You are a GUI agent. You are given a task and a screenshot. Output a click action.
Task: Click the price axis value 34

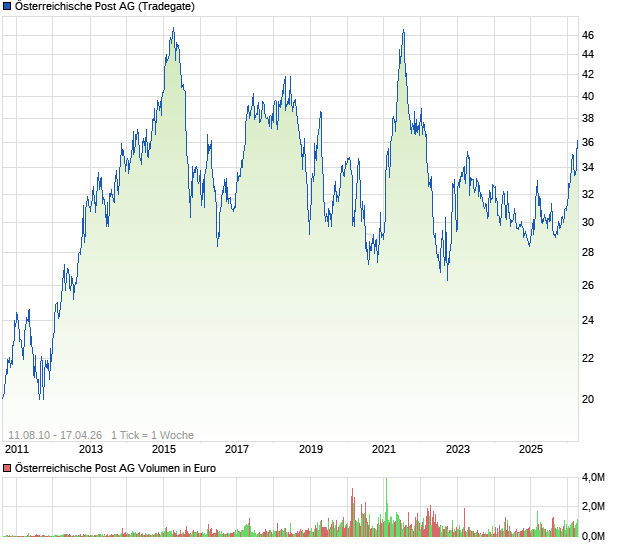(588, 167)
